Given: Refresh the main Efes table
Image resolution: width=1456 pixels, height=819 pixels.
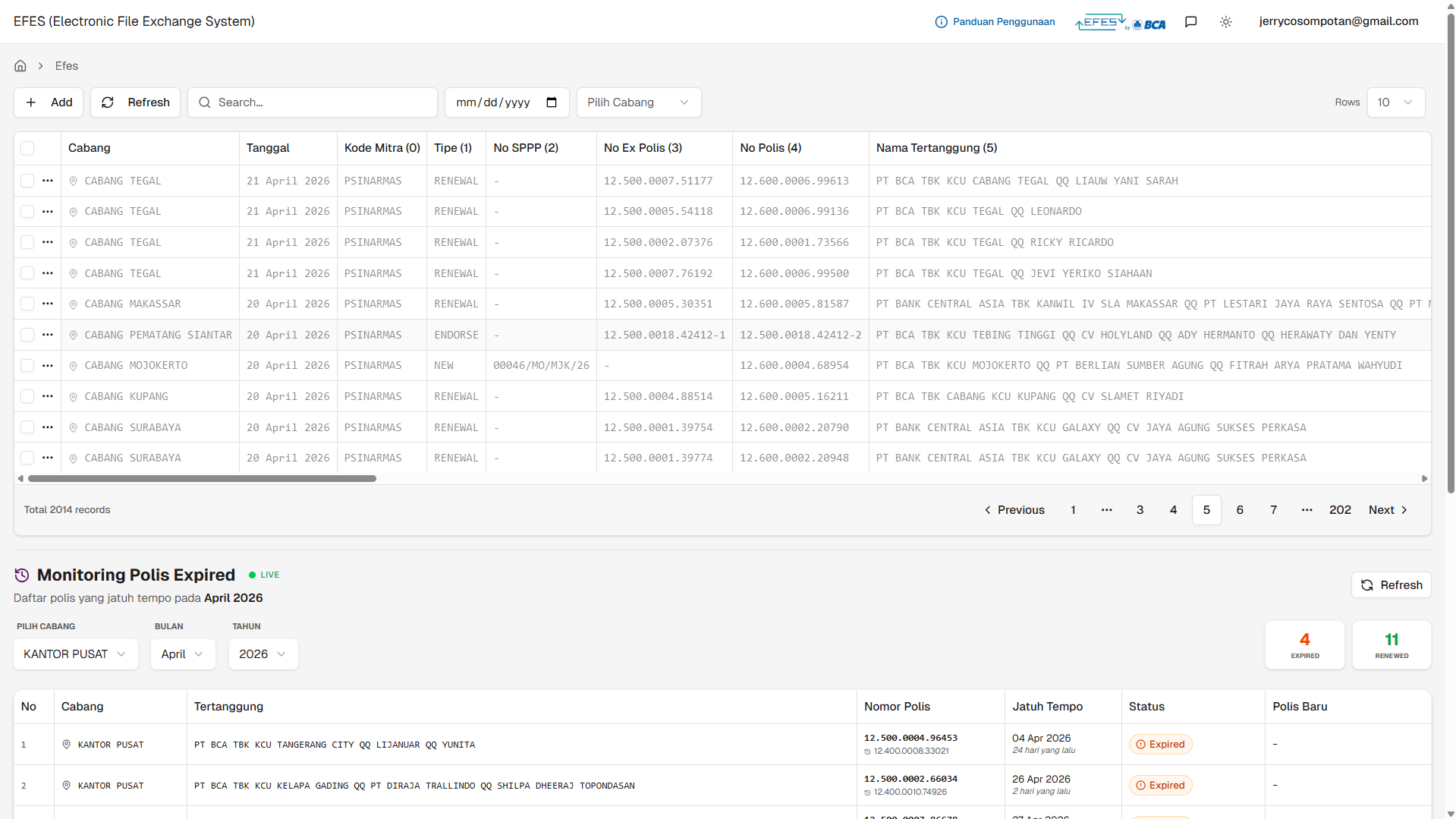Looking at the screenshot, I should [136, 102].
